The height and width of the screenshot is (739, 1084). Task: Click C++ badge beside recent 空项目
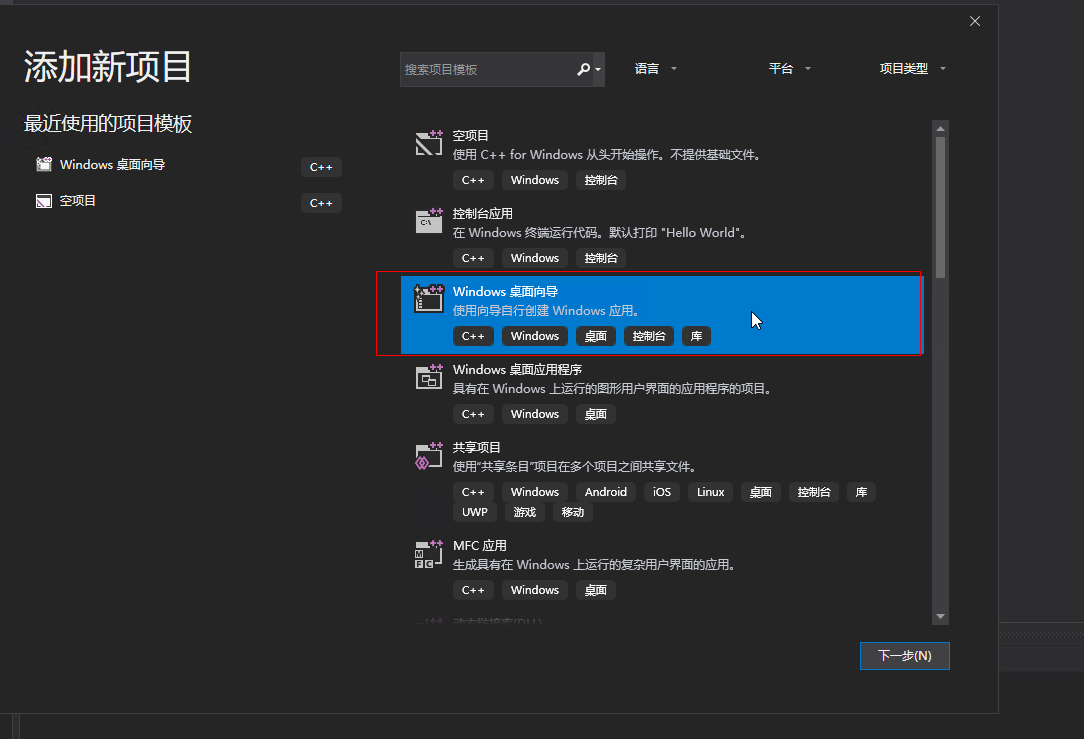(321, 203)
